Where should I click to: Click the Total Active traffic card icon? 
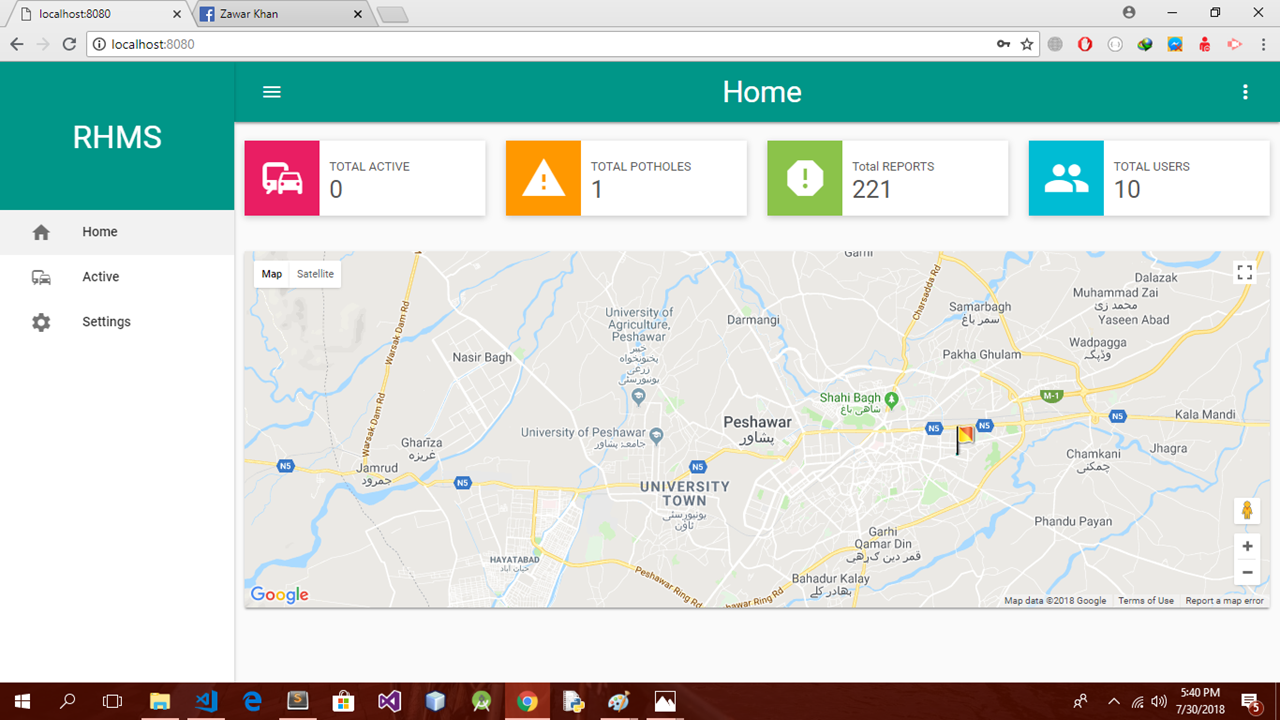pos(281,178)
